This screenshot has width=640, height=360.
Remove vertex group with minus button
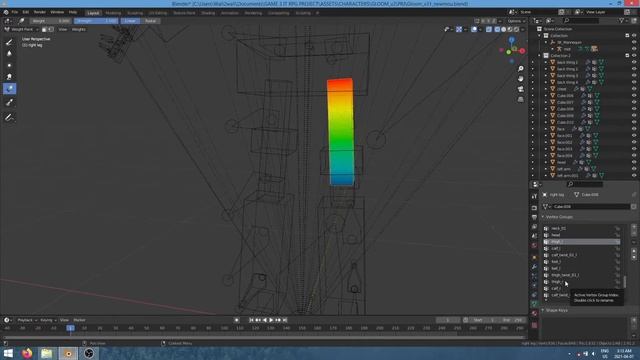pyautogui.click(x=634, y=234)
